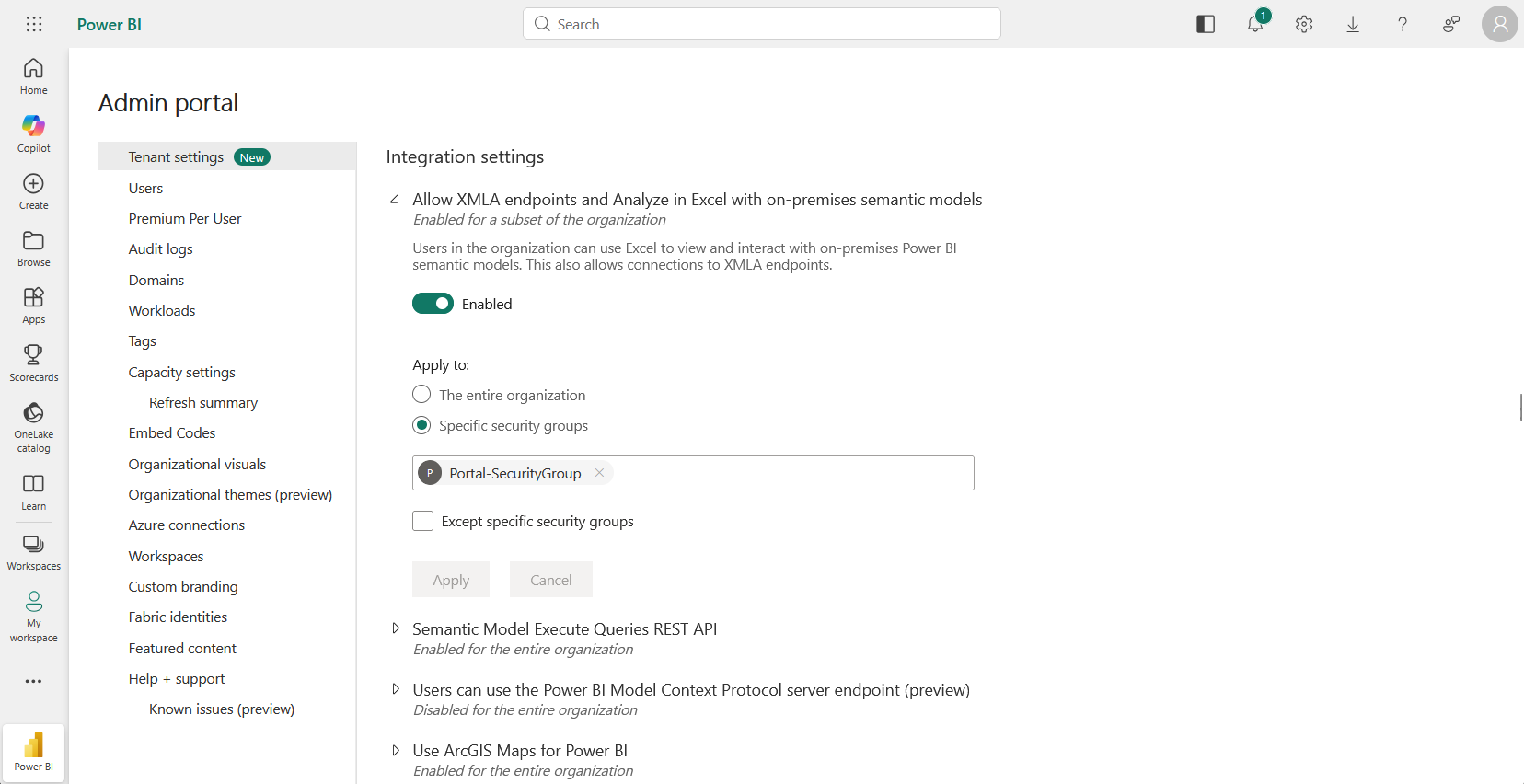Open Browse folder icon

[34, 240]
